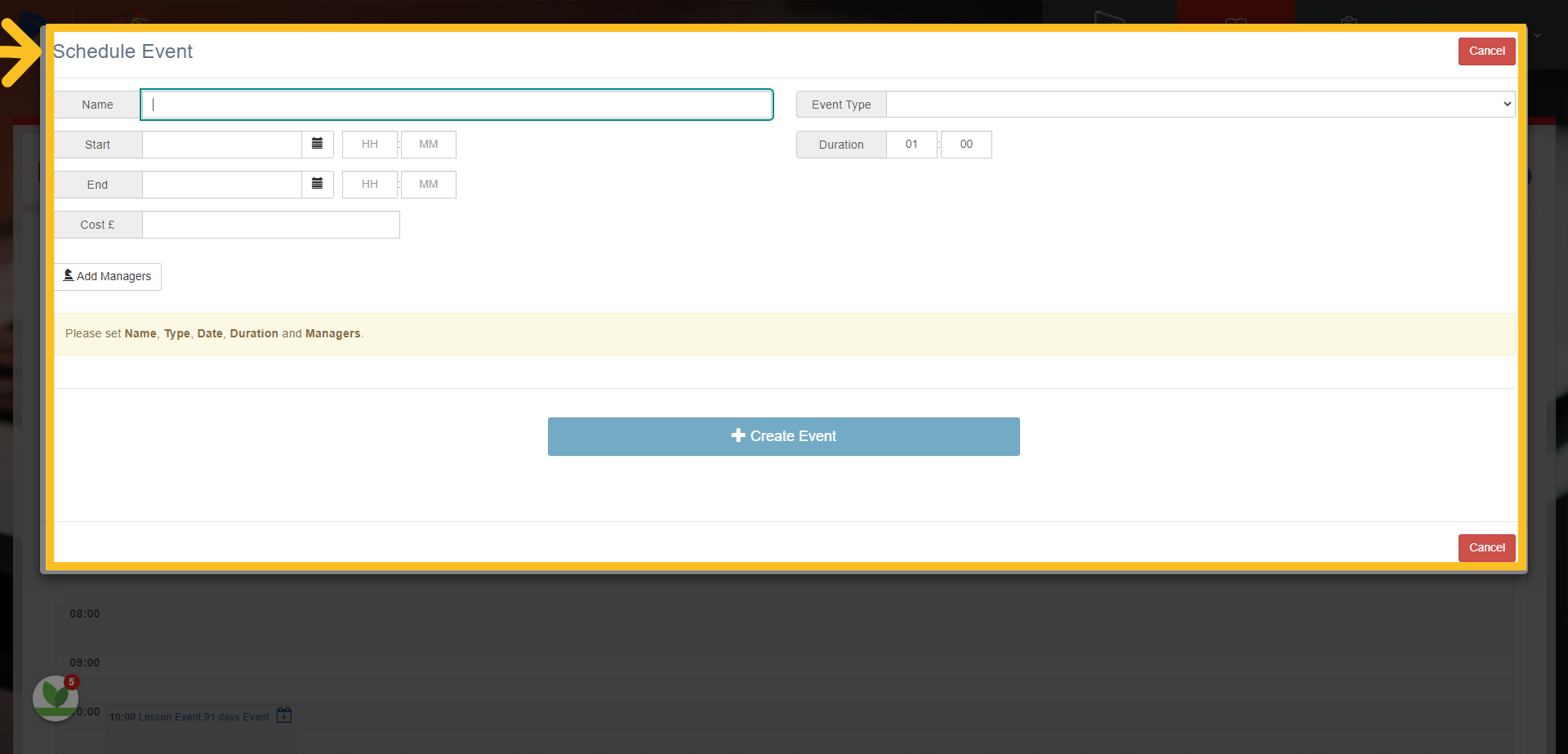1568x754 pixels.
Task: Click the bottom Cancel button
Action: click(1486, 547)
